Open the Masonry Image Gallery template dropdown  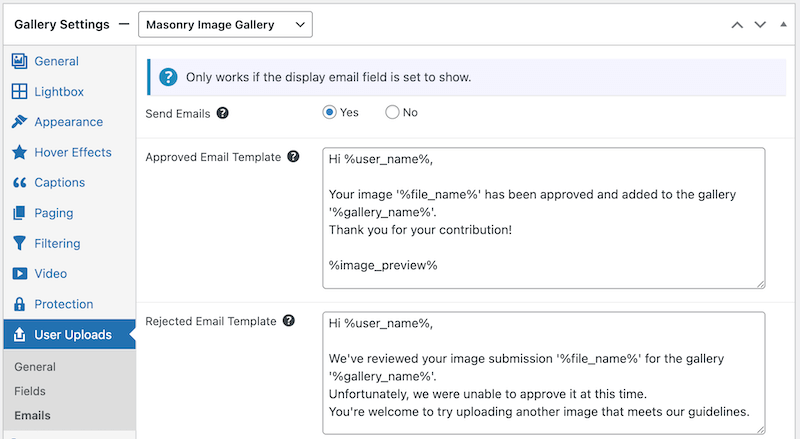click(226, 25)
